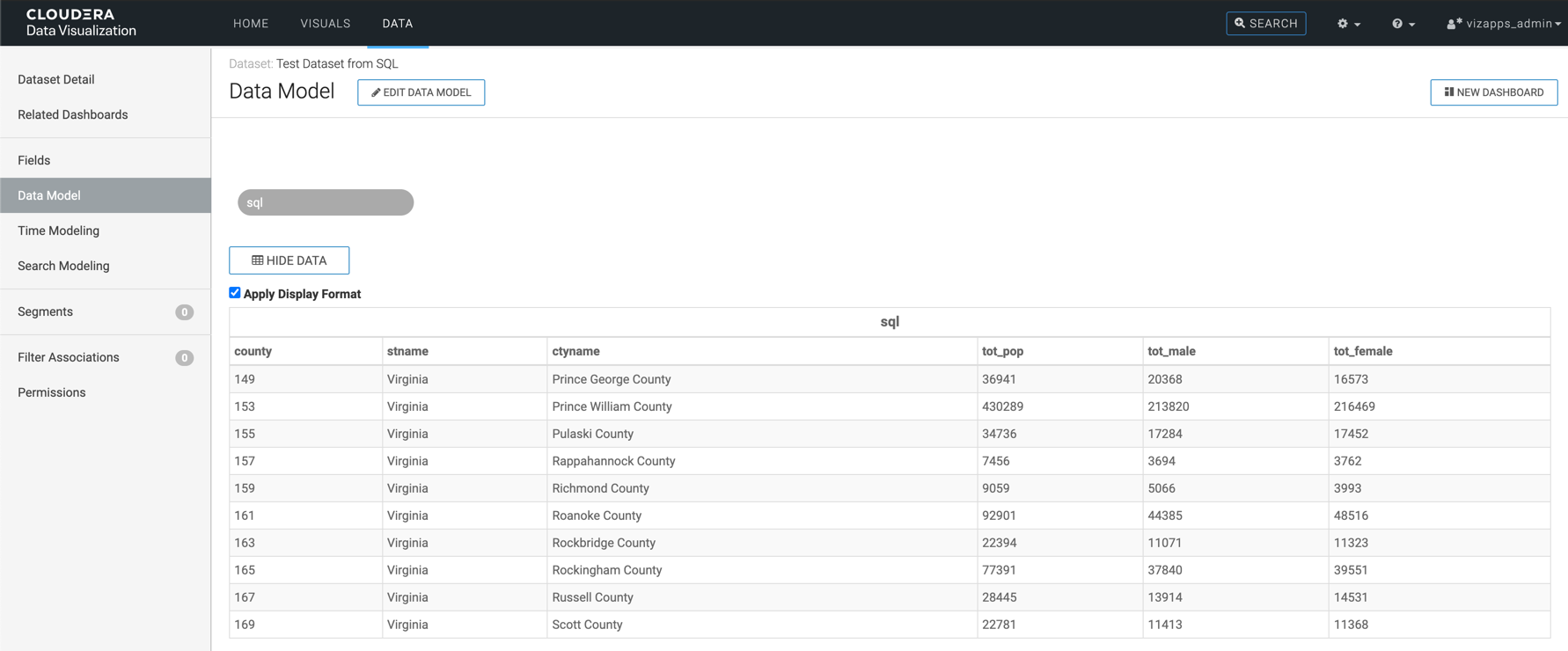Click the Cloudera Data Visualization logo
The height and width of the screenshot is (651, 1568).
click(81, 23)
